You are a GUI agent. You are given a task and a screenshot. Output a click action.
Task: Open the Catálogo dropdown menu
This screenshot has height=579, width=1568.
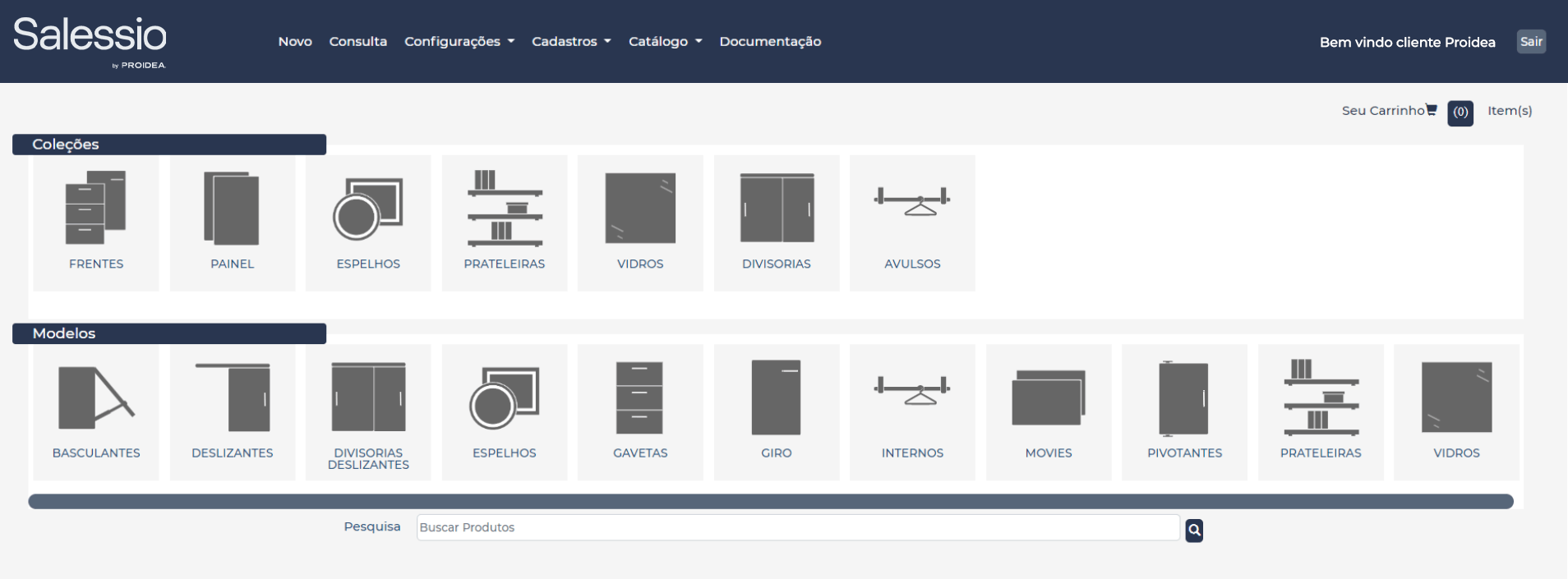[665, 42]
